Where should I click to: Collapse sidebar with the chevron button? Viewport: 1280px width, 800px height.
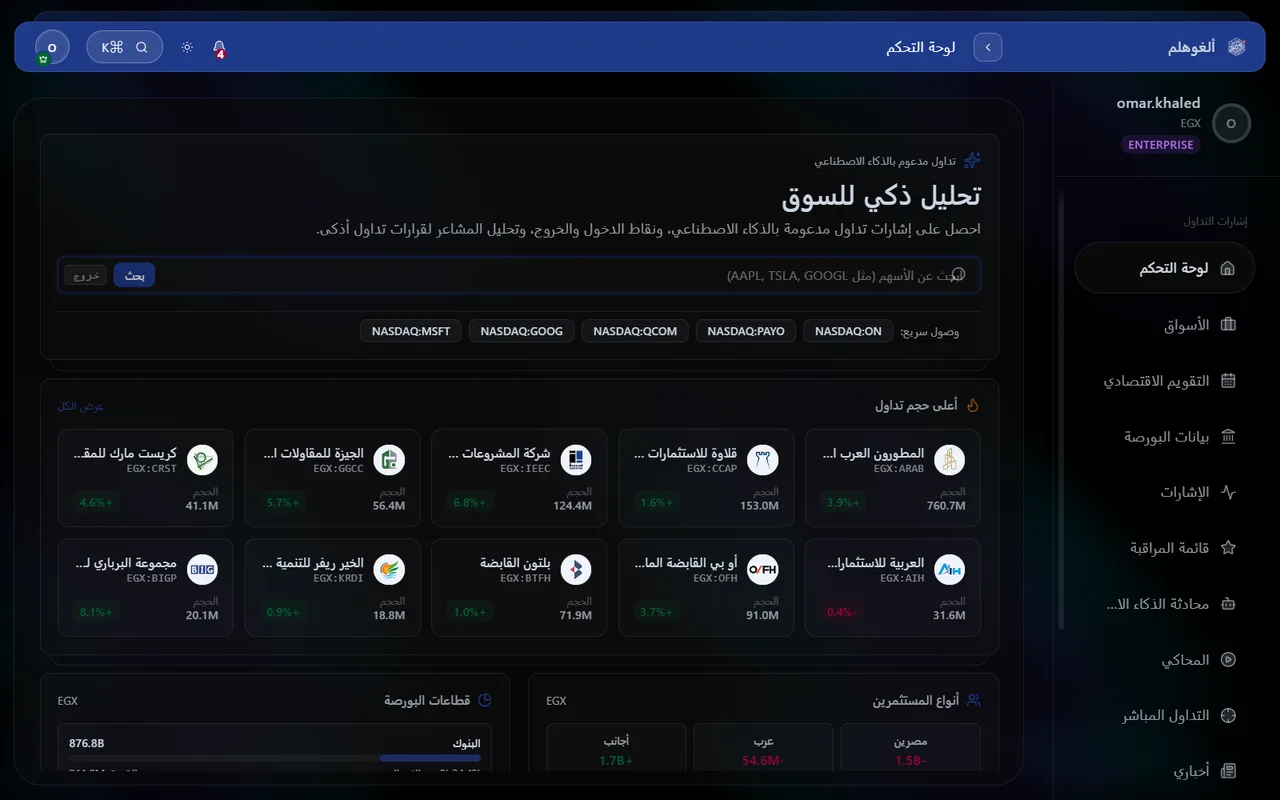(988, 47)
